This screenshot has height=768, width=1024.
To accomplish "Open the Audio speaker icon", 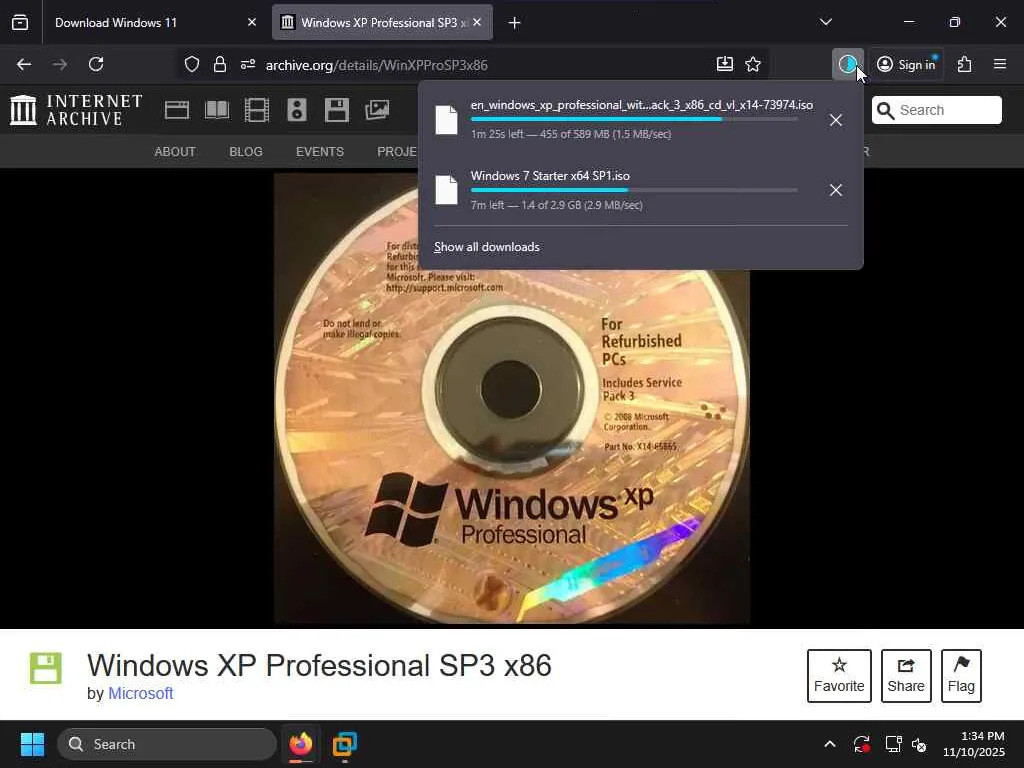I will (296, 110).
